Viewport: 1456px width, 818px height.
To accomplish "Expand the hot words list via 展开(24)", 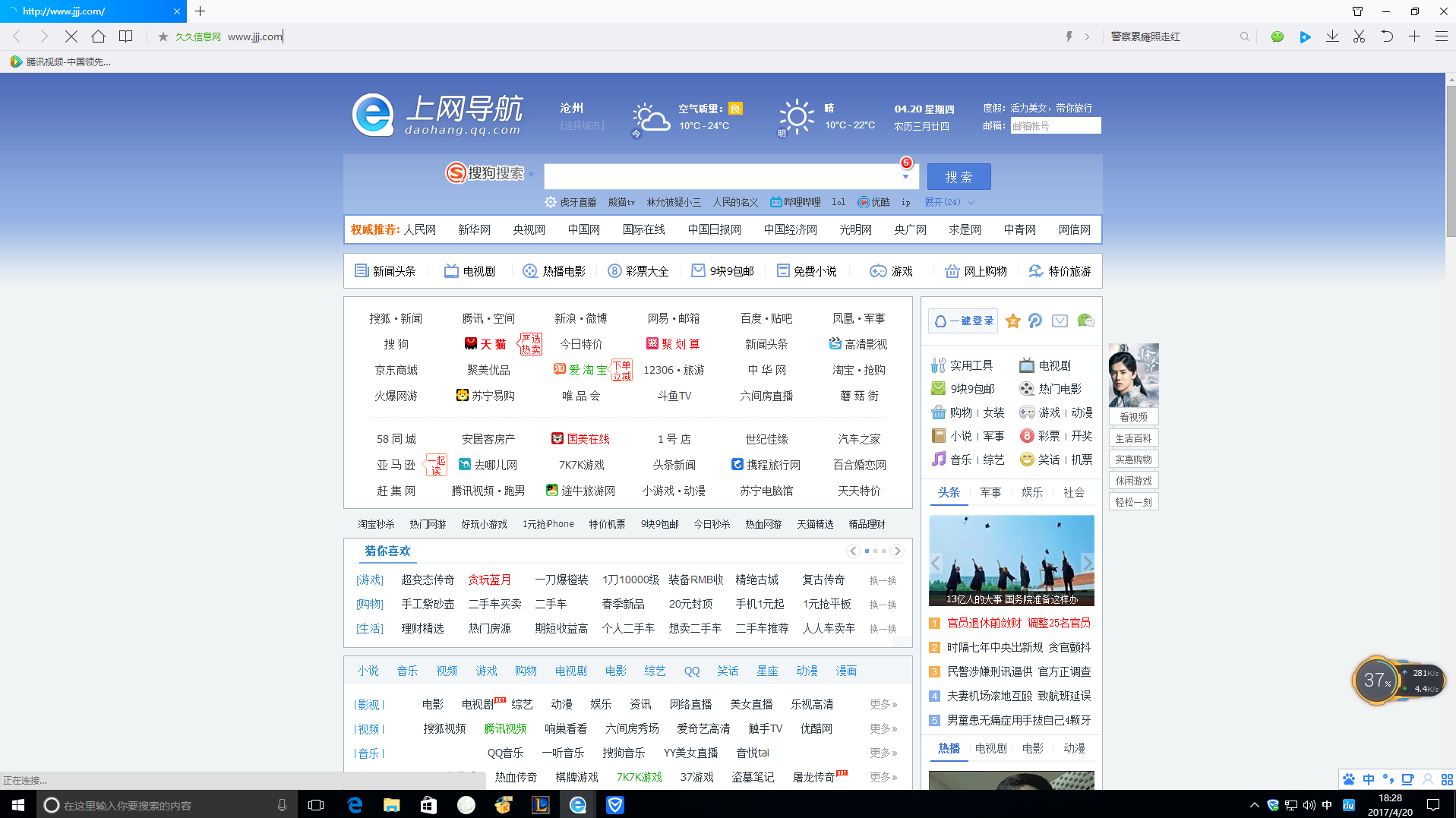I will click(x=944, y=201).
